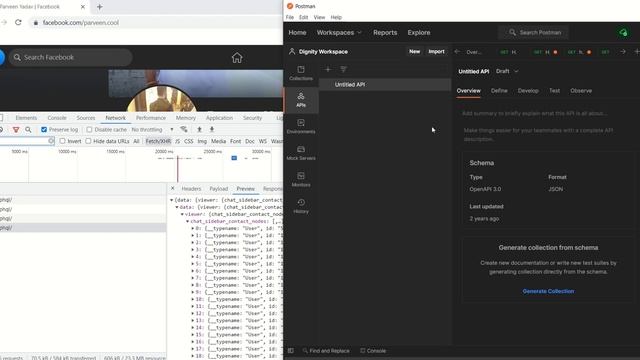This screenshot has height=360, width=640.
Task: Open the Headers tab in DevTools
Action: coord(191,189)
